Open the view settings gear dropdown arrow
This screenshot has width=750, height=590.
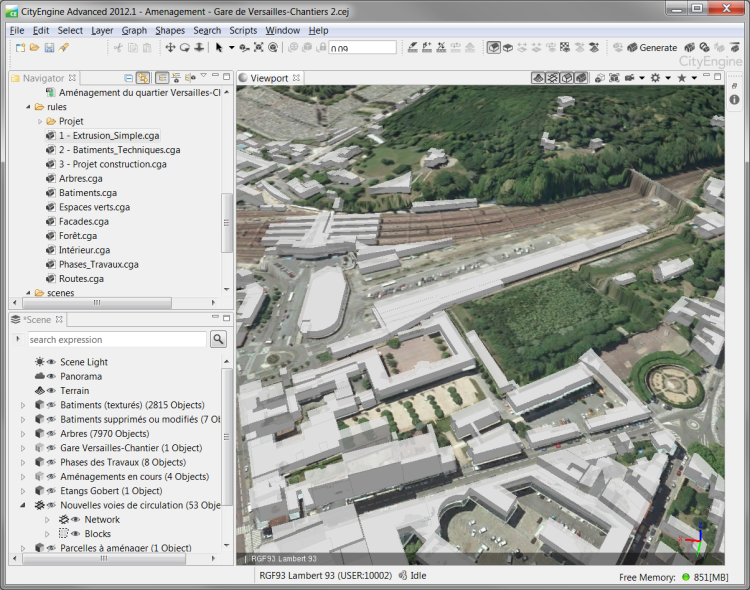click(x=668, y=78)
